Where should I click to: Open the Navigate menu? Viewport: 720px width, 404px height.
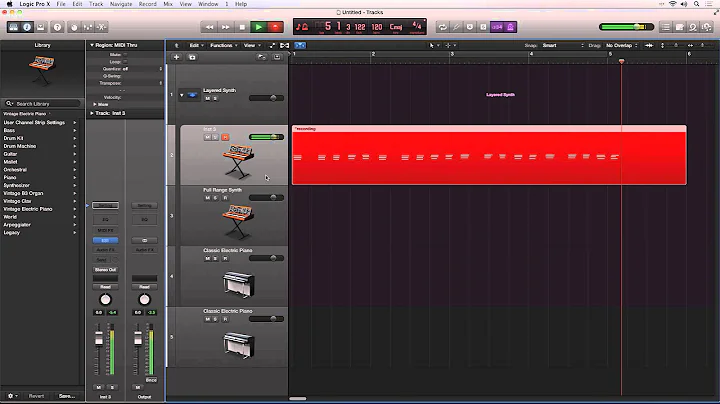[x=121, y=4]
